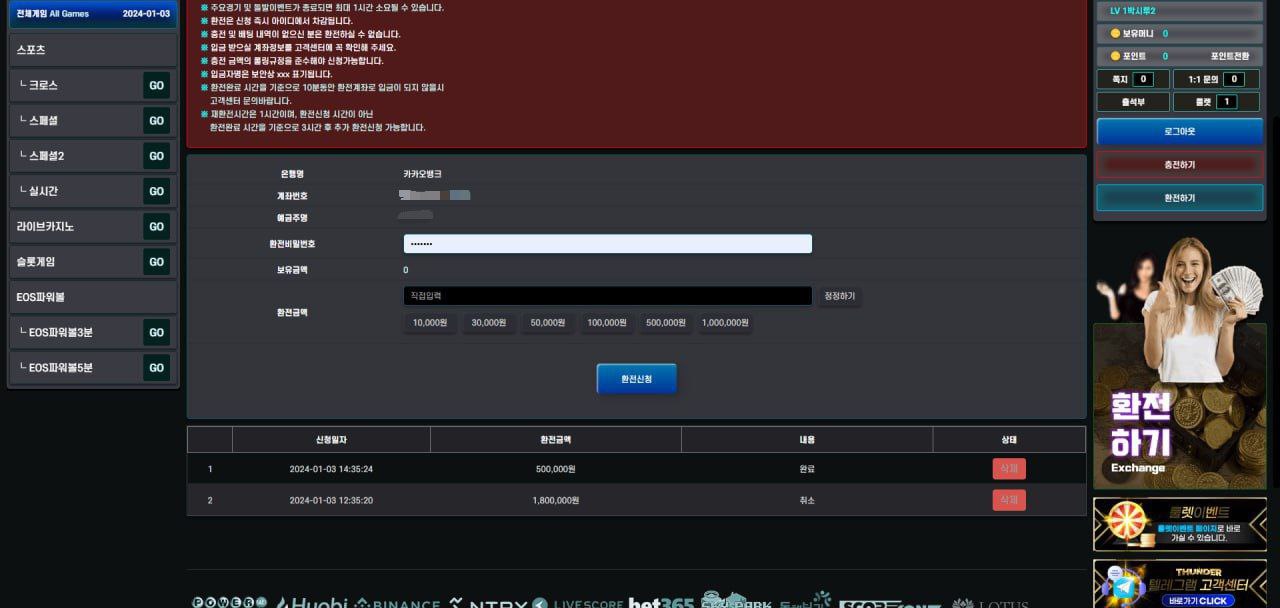Click the 포인트전환 link
Viewport: 1280px width, 608px height.
(1231, 57)
